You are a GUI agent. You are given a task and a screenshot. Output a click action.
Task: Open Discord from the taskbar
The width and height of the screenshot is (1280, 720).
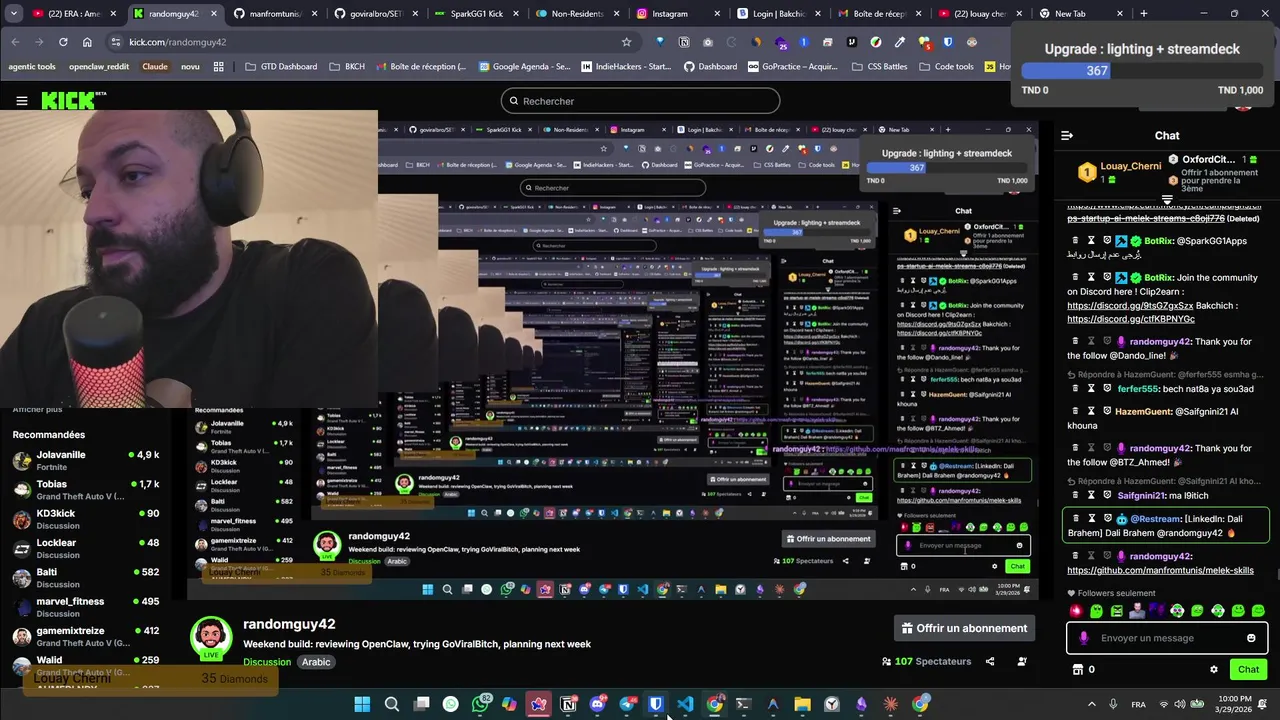pos(597,704)
